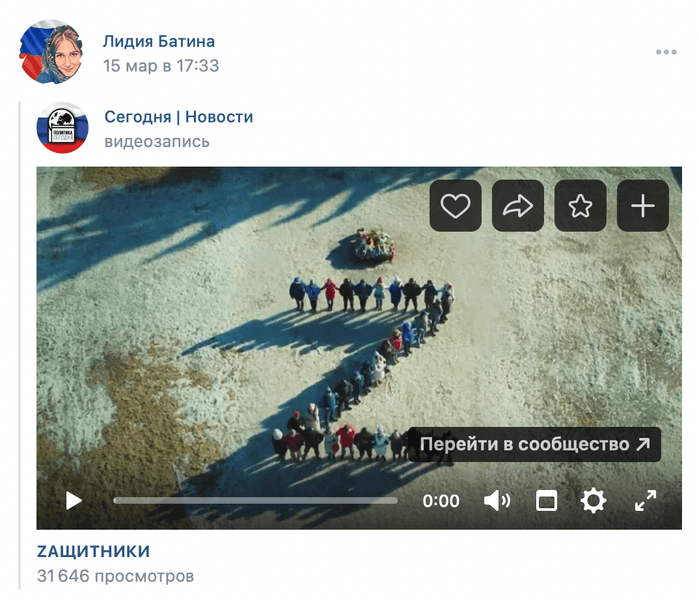
Task: Click the Сегодня | Новости community avatar
Action: tap(62, 127)
